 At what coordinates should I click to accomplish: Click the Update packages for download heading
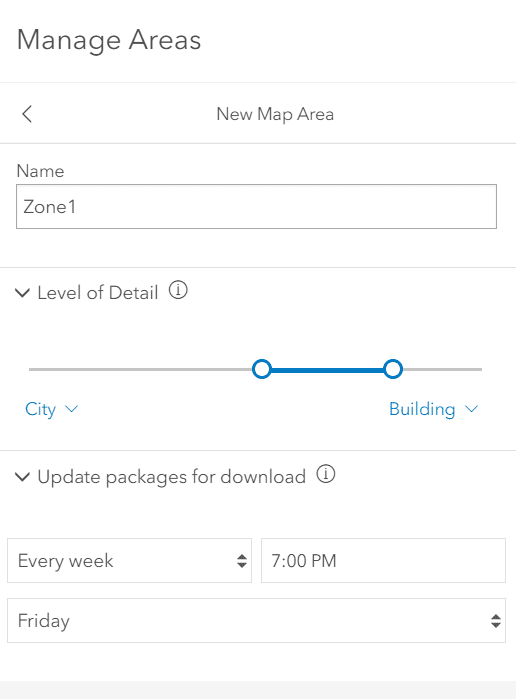coord(172,477)
